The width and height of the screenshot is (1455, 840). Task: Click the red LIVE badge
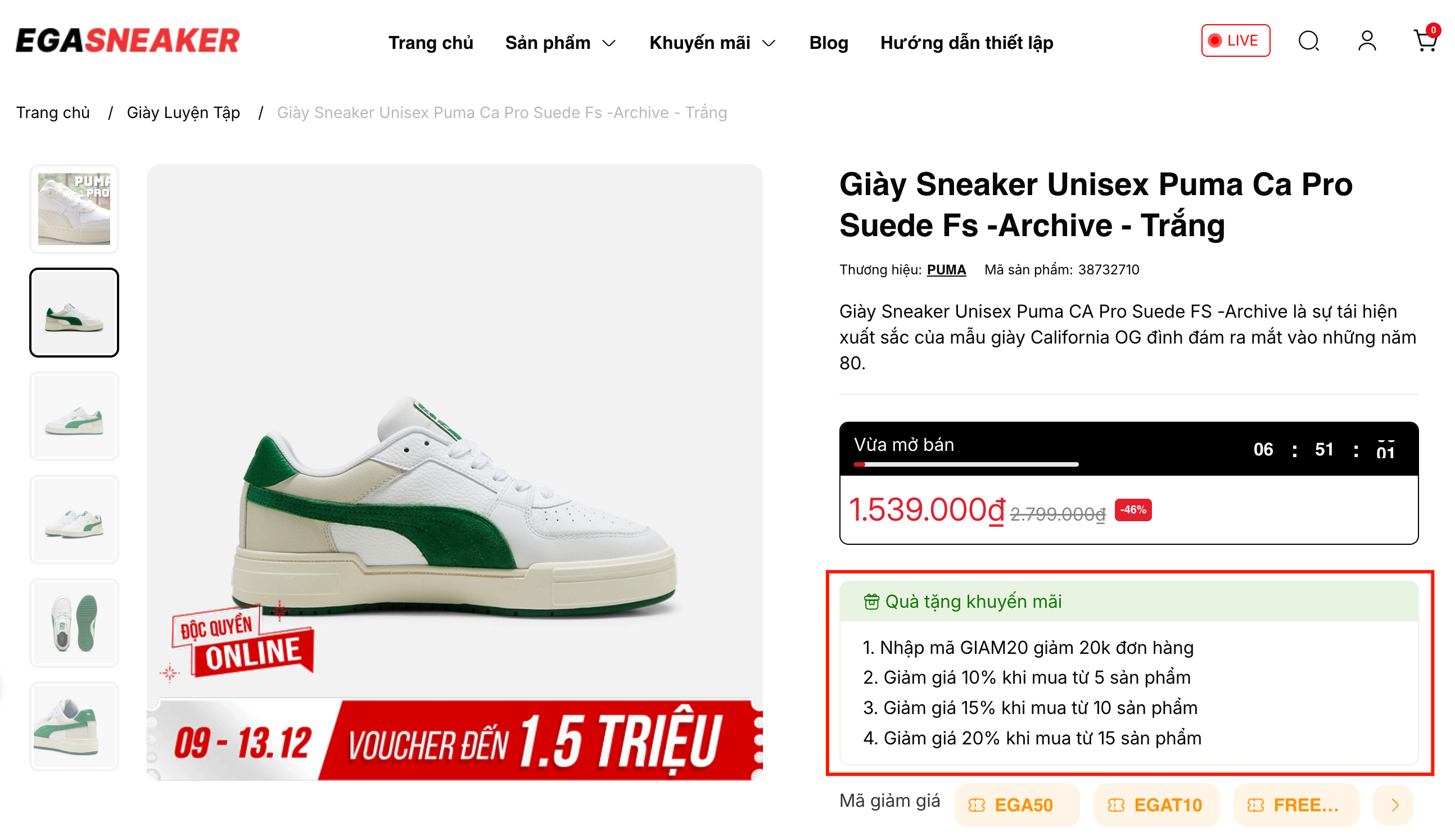[x=1235, y=40]
